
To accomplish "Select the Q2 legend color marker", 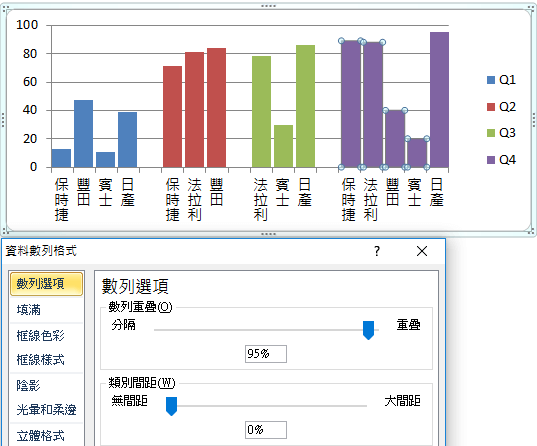I will (491, 107).
